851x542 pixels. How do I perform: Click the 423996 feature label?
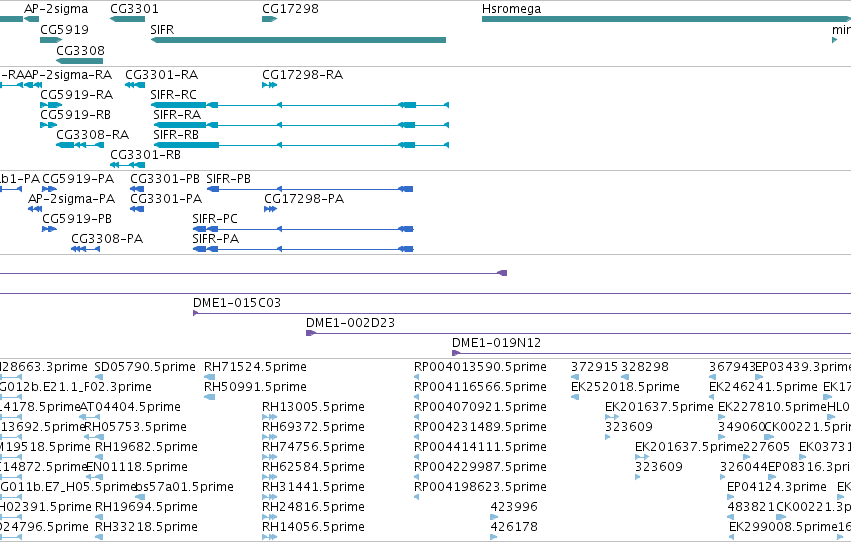tap(514, 507)
